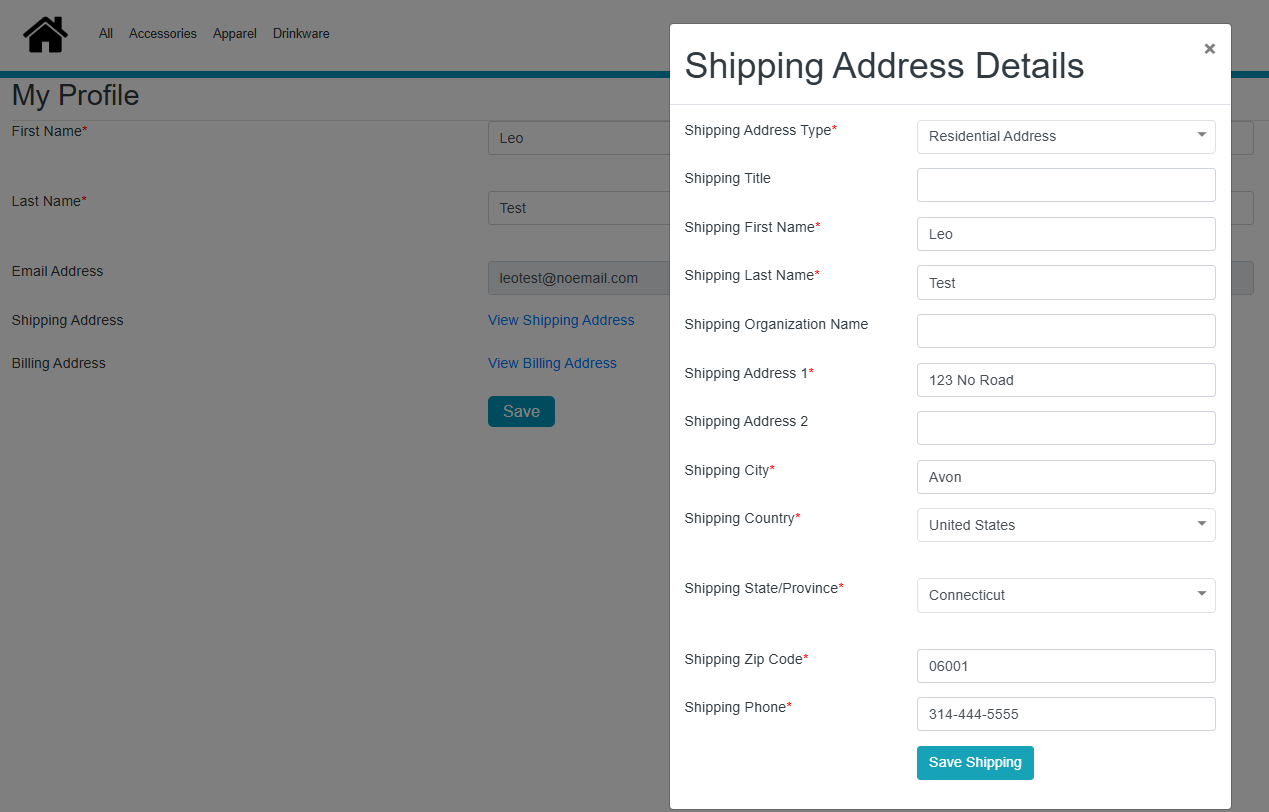Open the Shipping Address Type dropdown

pos(1065,137)
